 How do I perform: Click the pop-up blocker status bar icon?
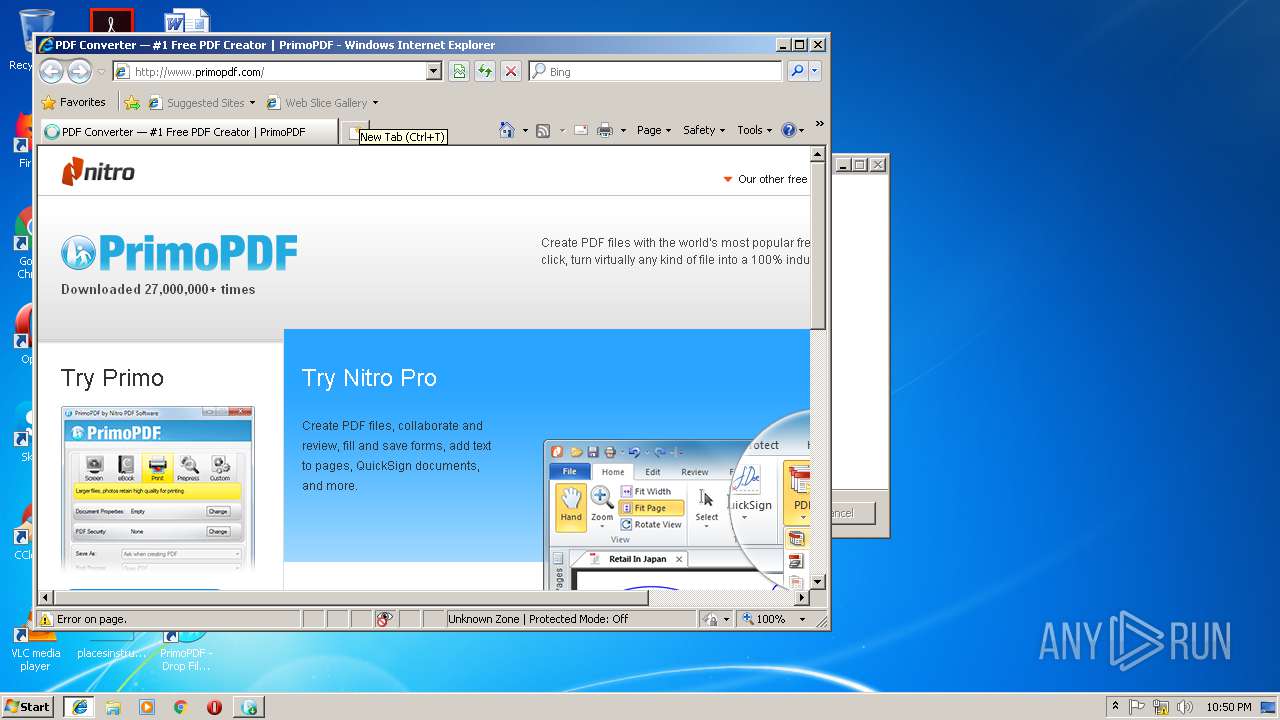pos(384,619)
